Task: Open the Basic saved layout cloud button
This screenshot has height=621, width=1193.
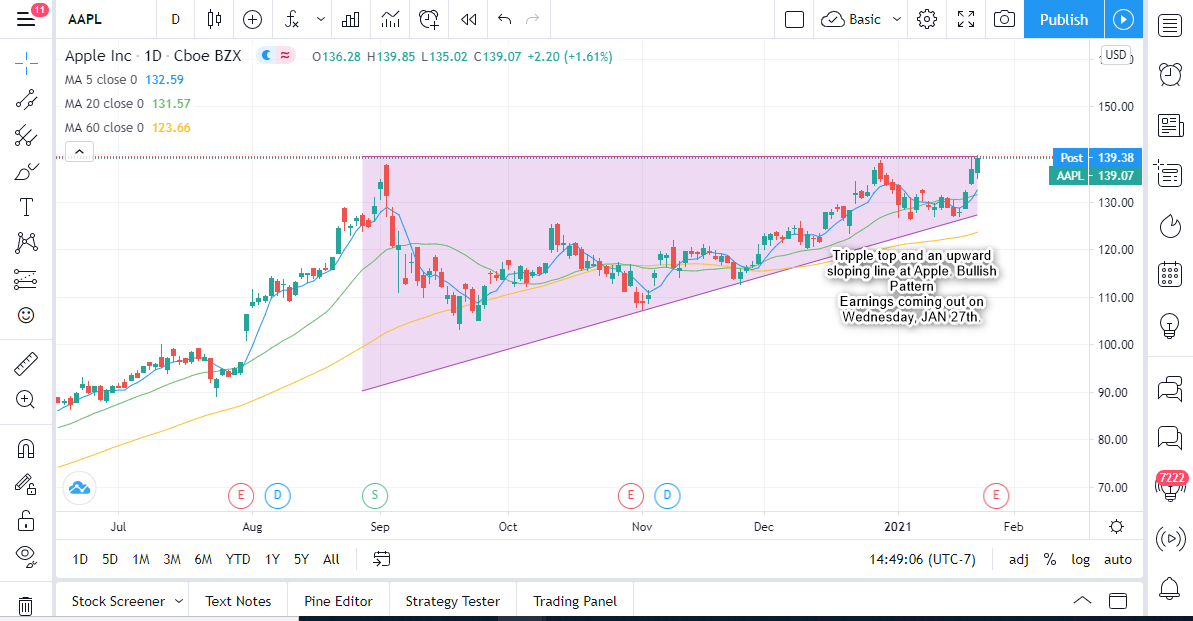Action: (851, 19)
